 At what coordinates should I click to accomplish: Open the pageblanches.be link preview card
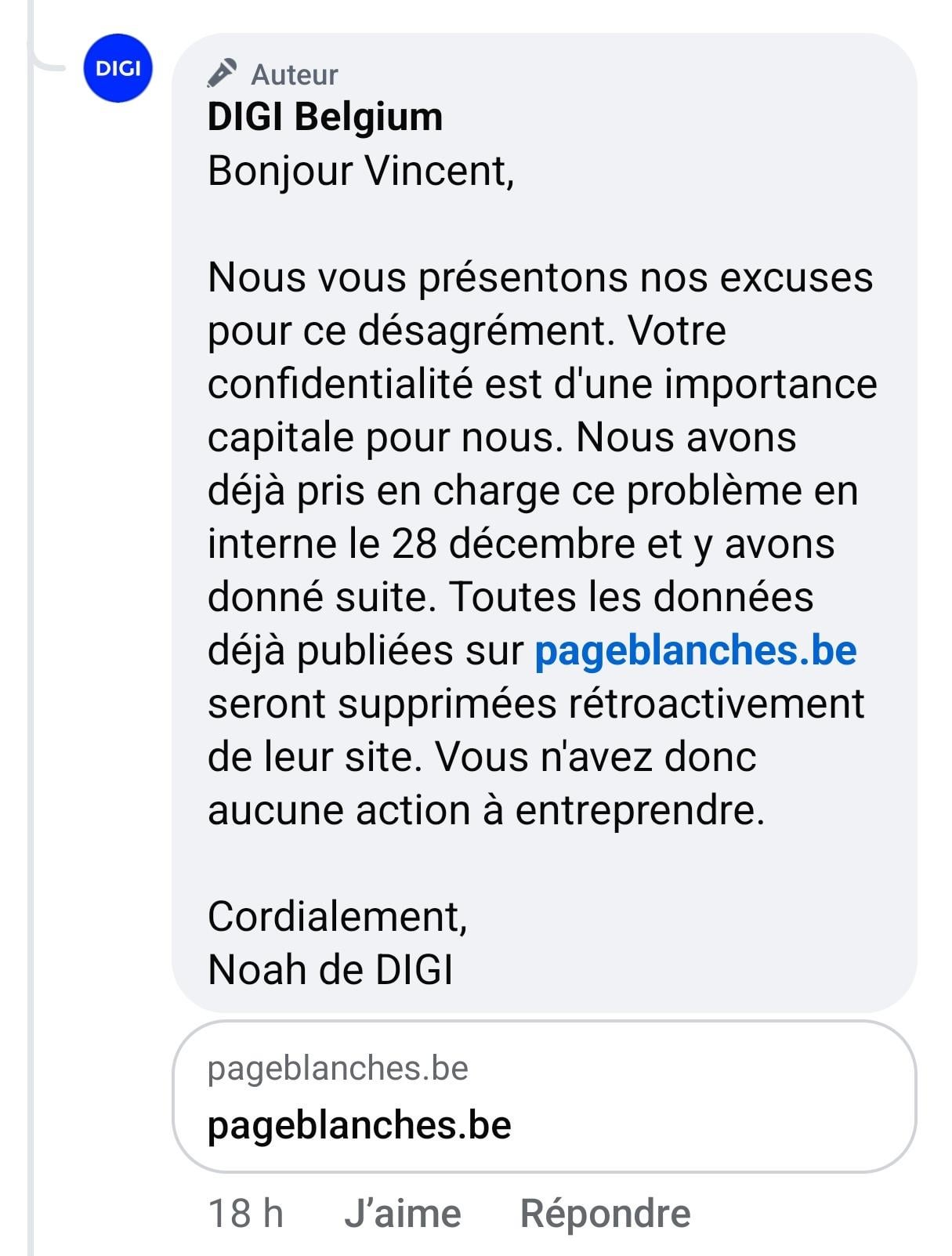pyautogui.click(x=545, y=1096)
